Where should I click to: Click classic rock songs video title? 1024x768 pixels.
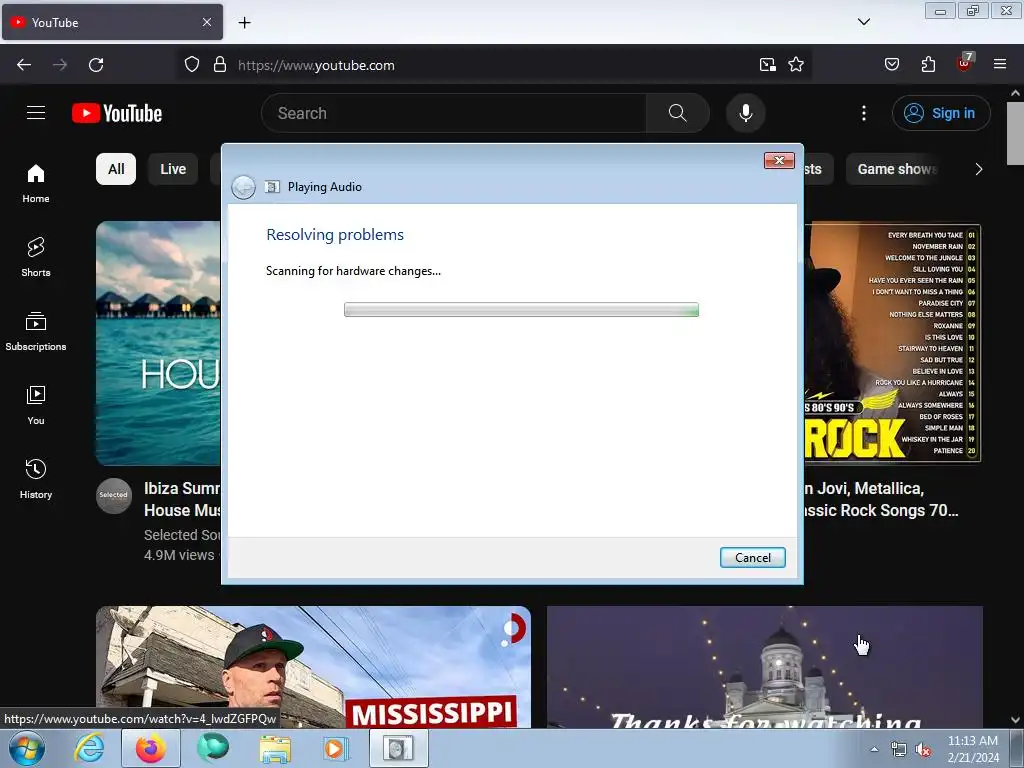(881, 499)
